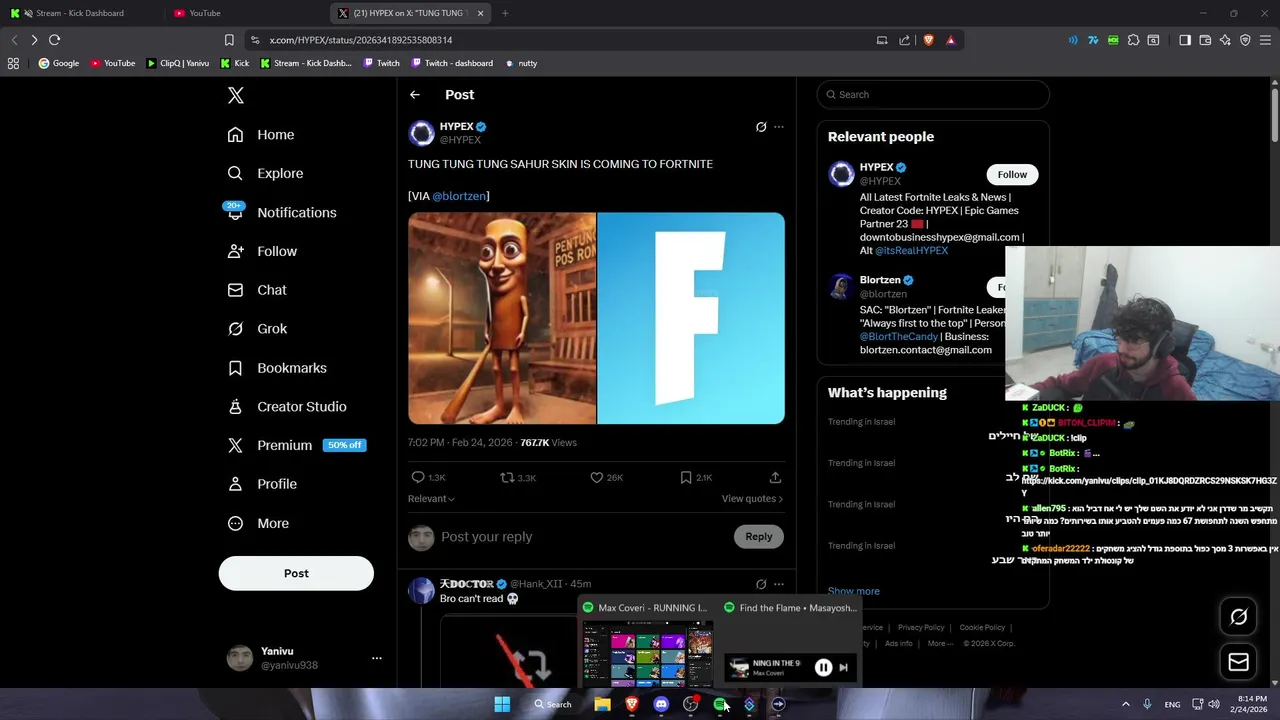The height and width of the screenshot is (720, 1280).
Task: Open three-dot menu on DOCTOR reply
Action: point(779,584)
